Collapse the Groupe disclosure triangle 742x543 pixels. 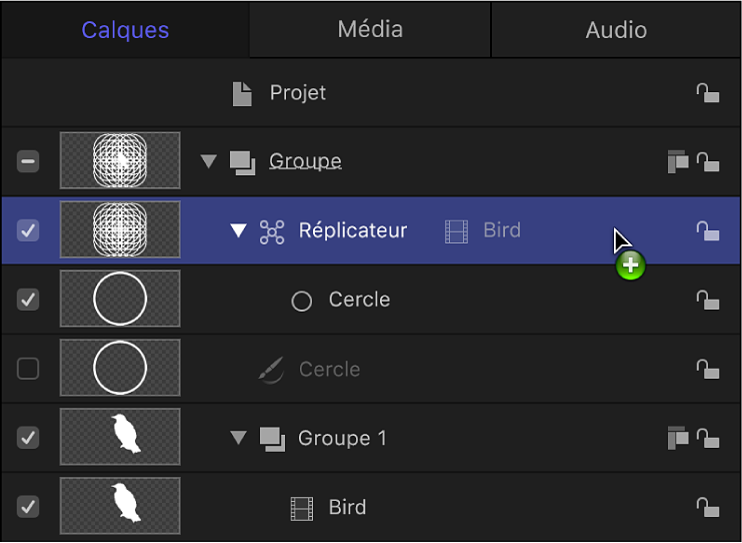208,161
